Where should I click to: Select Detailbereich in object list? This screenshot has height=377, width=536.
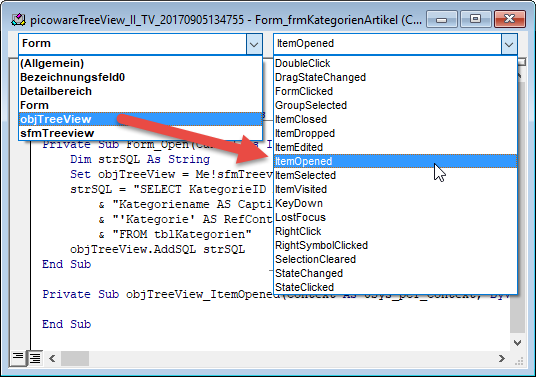coord(140,91)
